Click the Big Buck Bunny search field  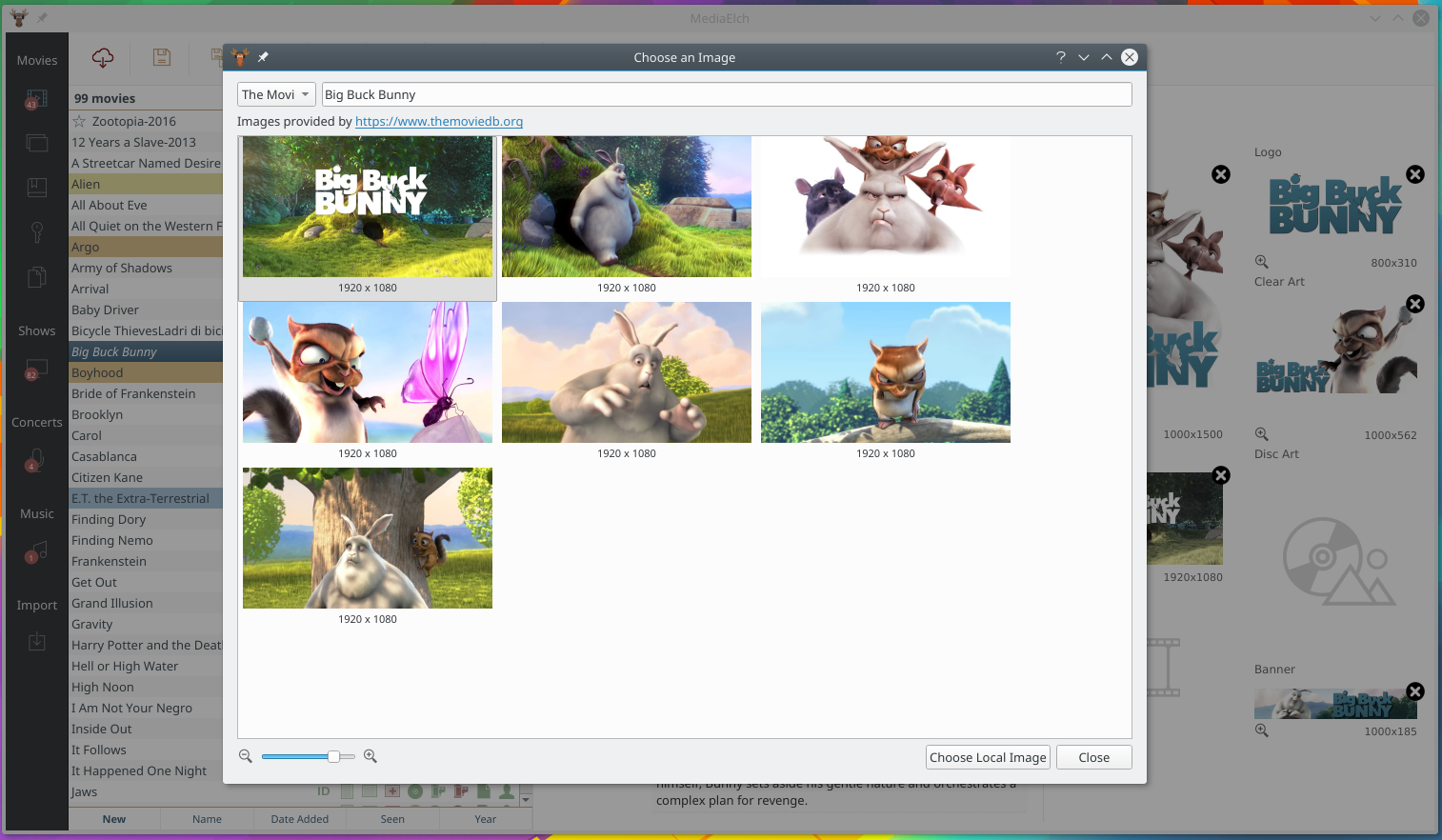coord(727,94)
